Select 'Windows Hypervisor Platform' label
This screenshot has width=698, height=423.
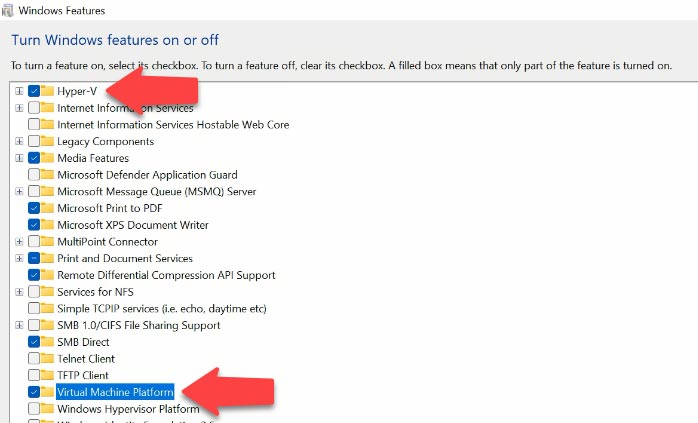pyautogui.click(x=128, y=409)
